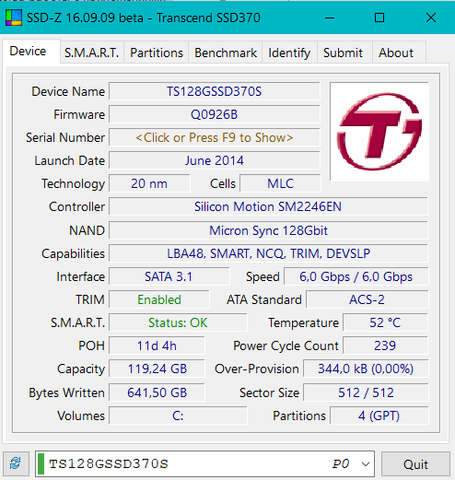The image size is (455, 480).
Task: Click the Controller field Silicon Motion SM2246EN
Action: tap(268, 207)
